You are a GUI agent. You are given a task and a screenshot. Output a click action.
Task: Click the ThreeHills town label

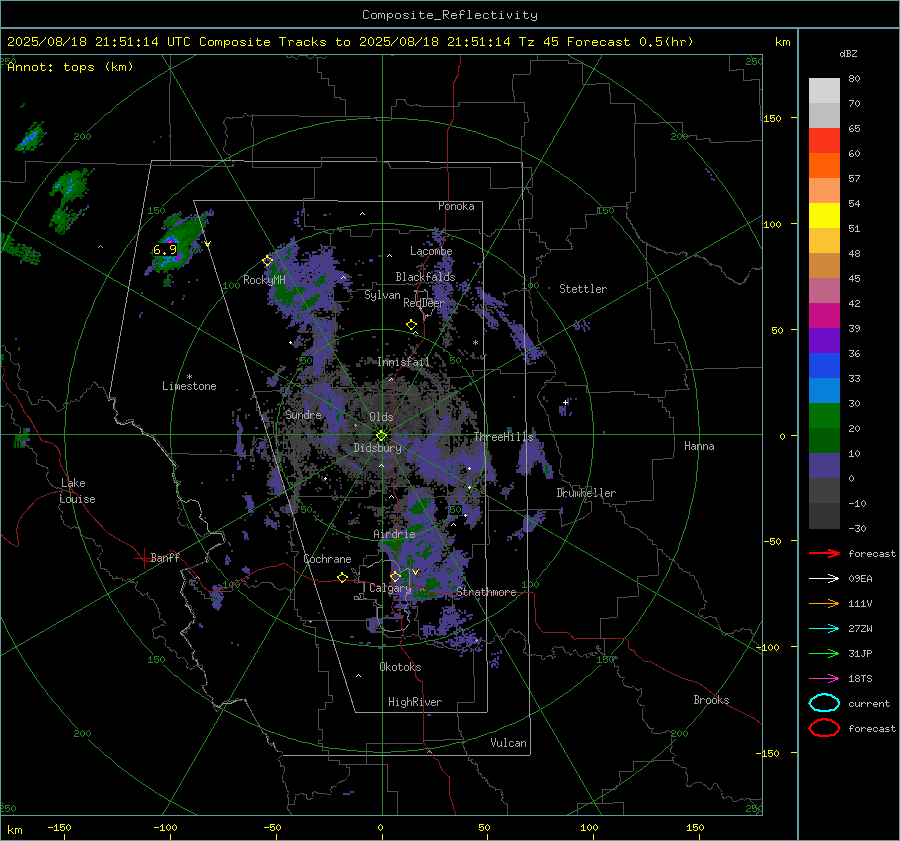click(x=503, y=437)
